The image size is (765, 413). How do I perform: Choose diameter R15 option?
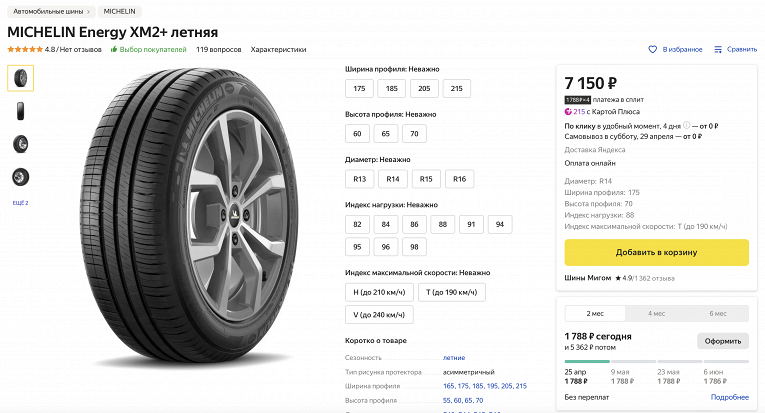coord(426,179)
